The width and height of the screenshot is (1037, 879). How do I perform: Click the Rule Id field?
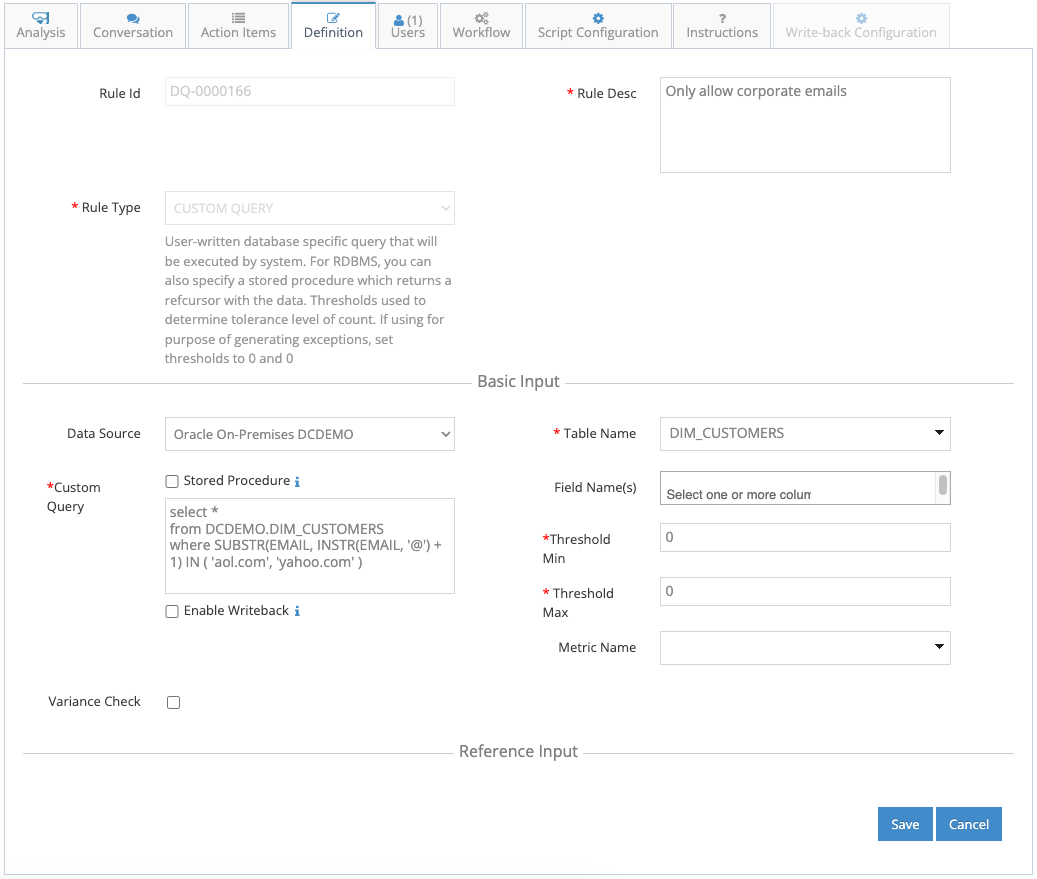pyautogui.click(x=310, y=91)
